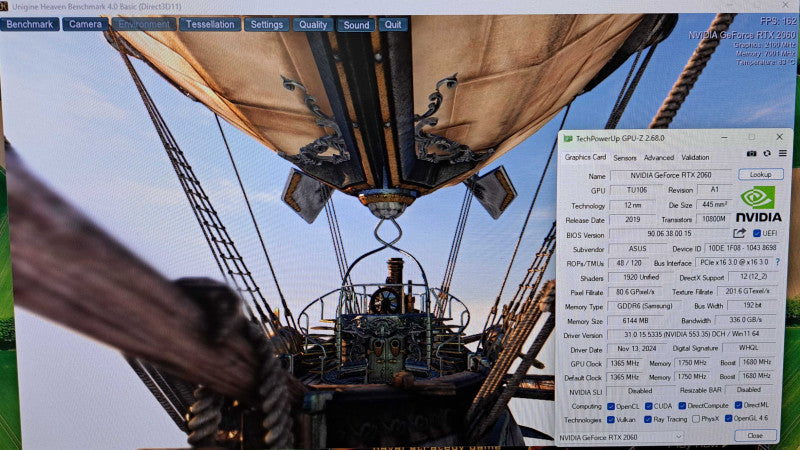
Task: Click the Memory Size 6144 MB value
Action: [636, 321]
